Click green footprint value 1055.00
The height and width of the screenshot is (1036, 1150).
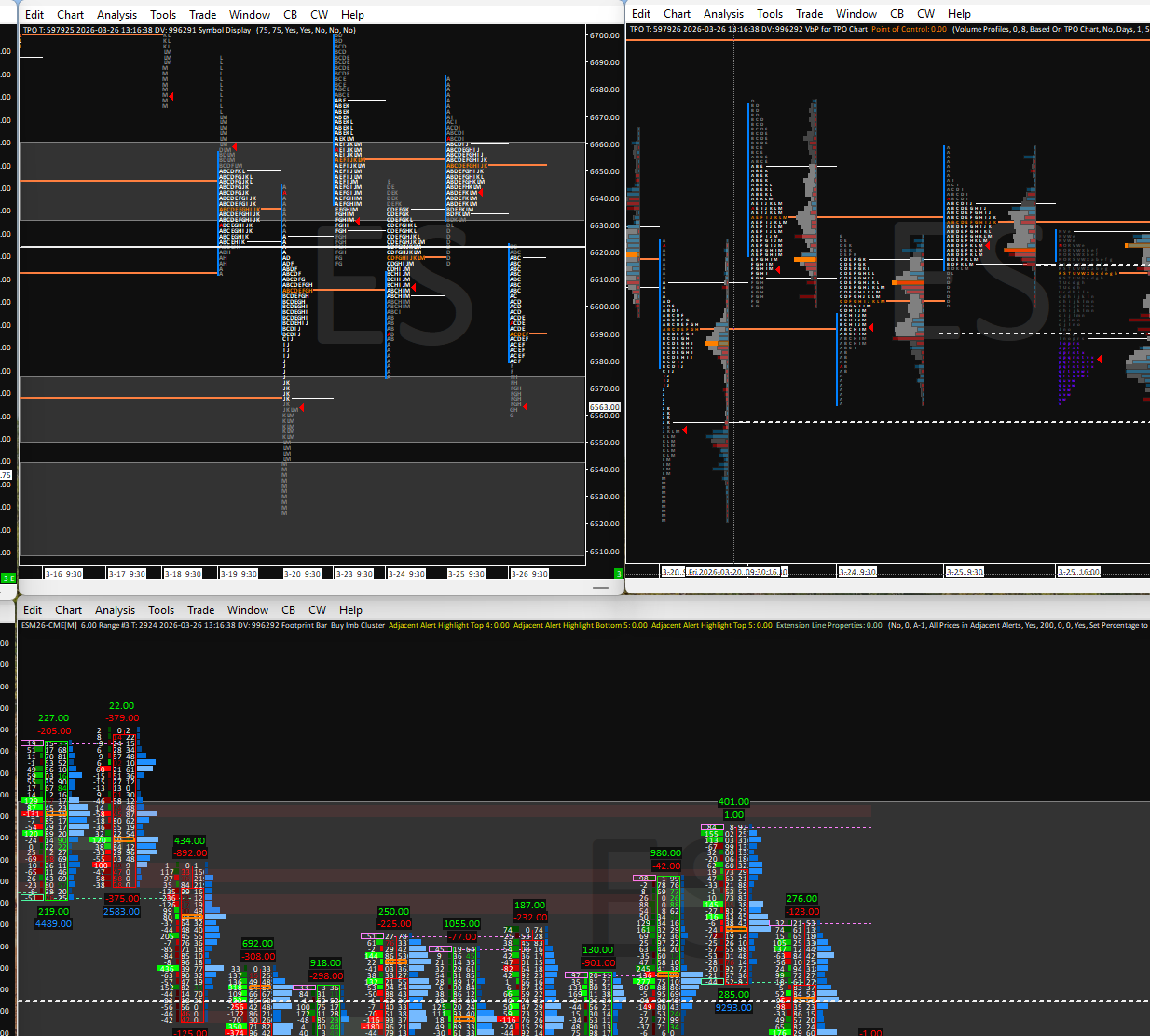[461, 924]
